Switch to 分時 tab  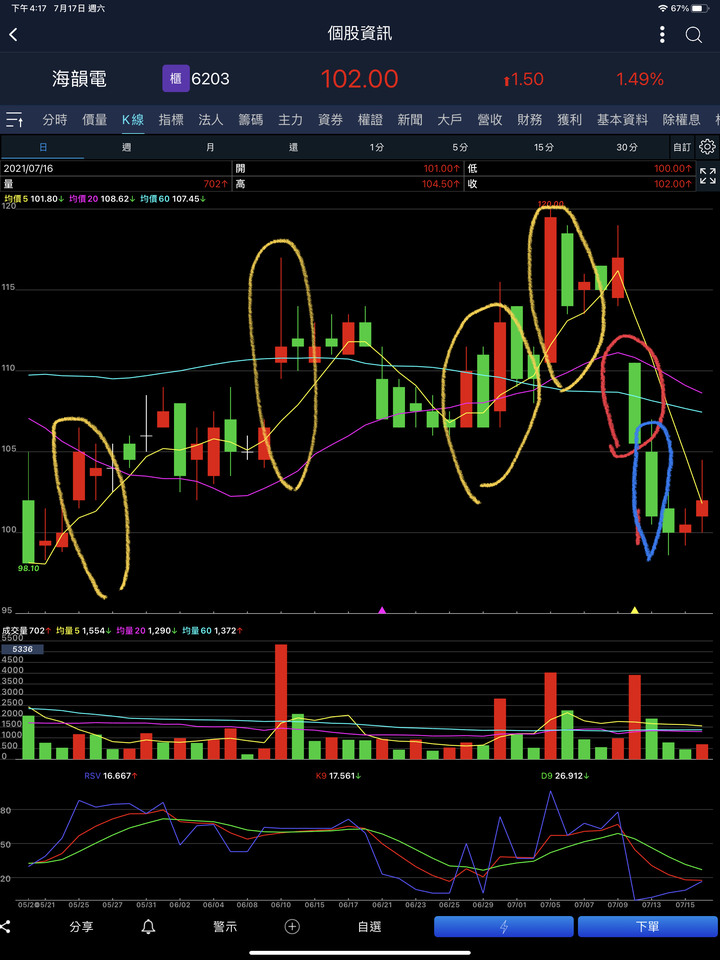tap(54, 119)
